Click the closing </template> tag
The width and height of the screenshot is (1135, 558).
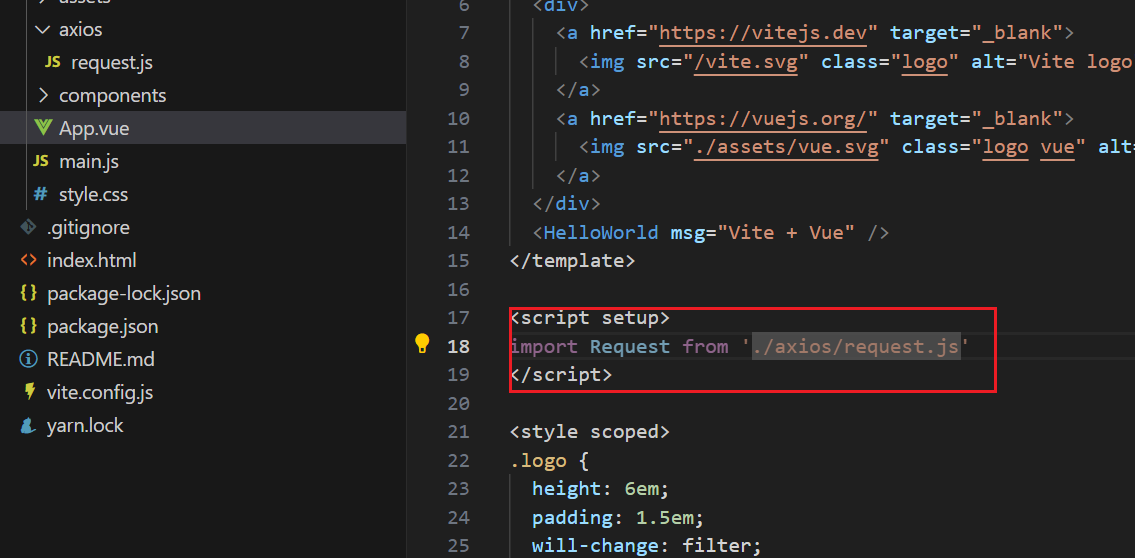[x=573, y=261]
